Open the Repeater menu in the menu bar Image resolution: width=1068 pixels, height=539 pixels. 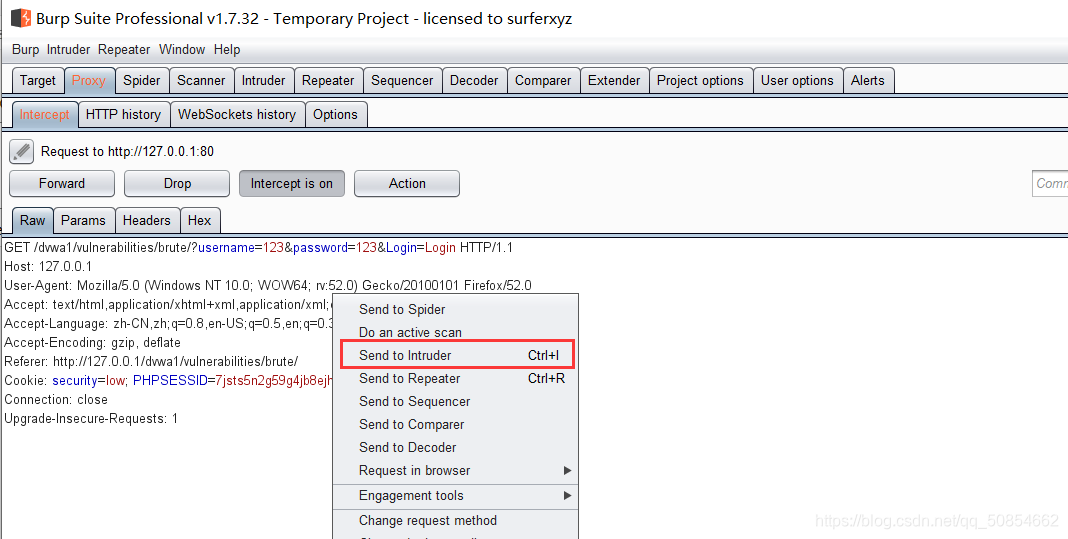pyautogui.click(x=124, y=49)
